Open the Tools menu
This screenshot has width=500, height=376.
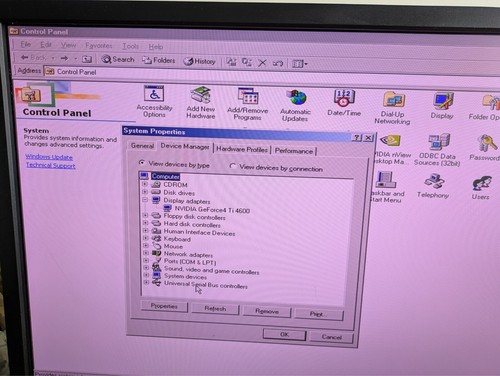click(130, 46)
